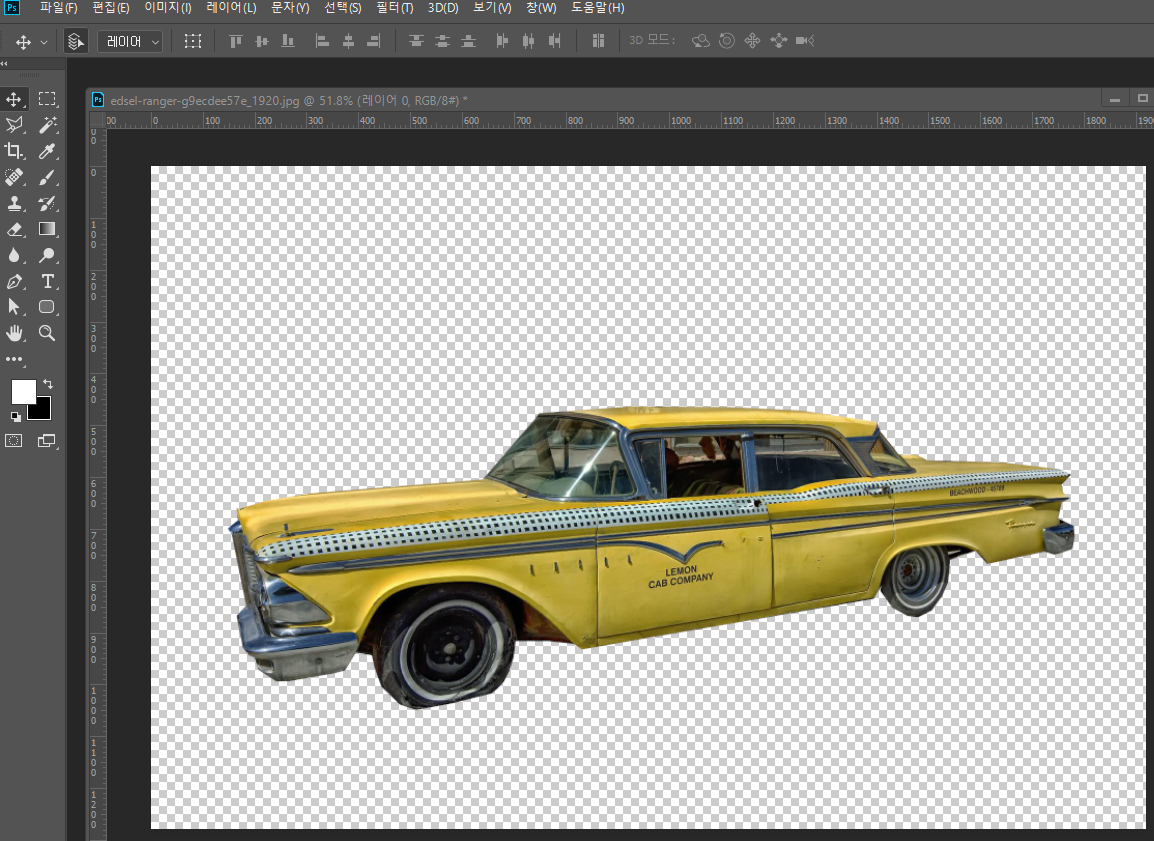1154x841 pixels.
Task: Distribute left edges
Action: [x=502, y=41]
